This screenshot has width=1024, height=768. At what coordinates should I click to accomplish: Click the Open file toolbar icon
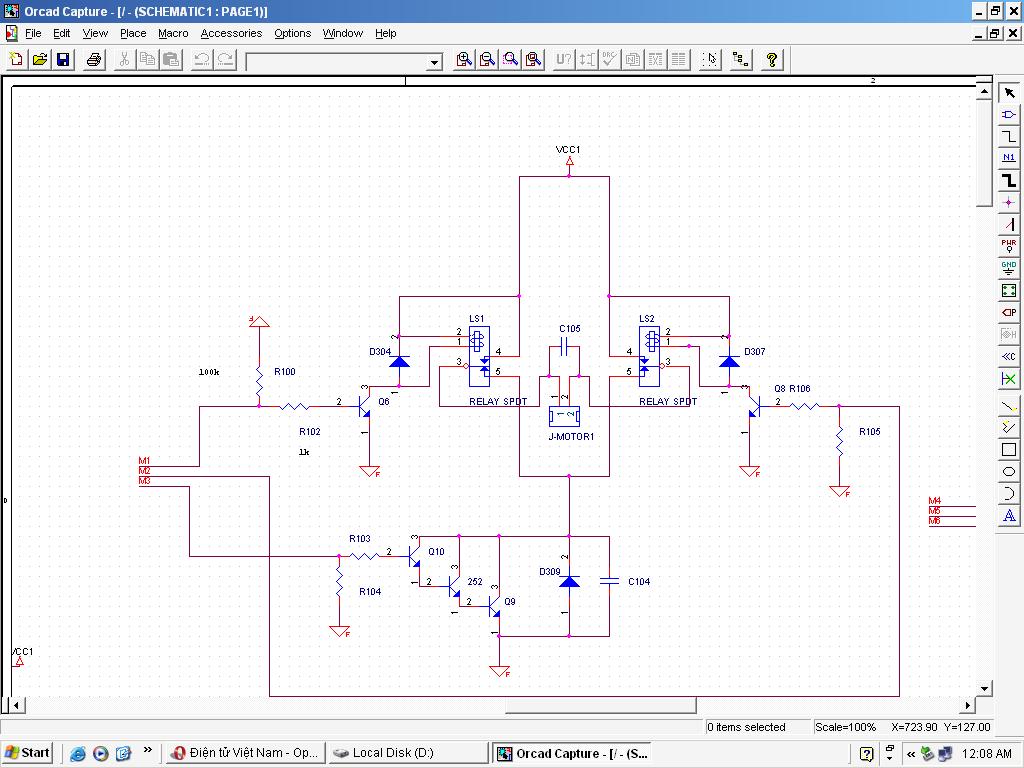40,59
